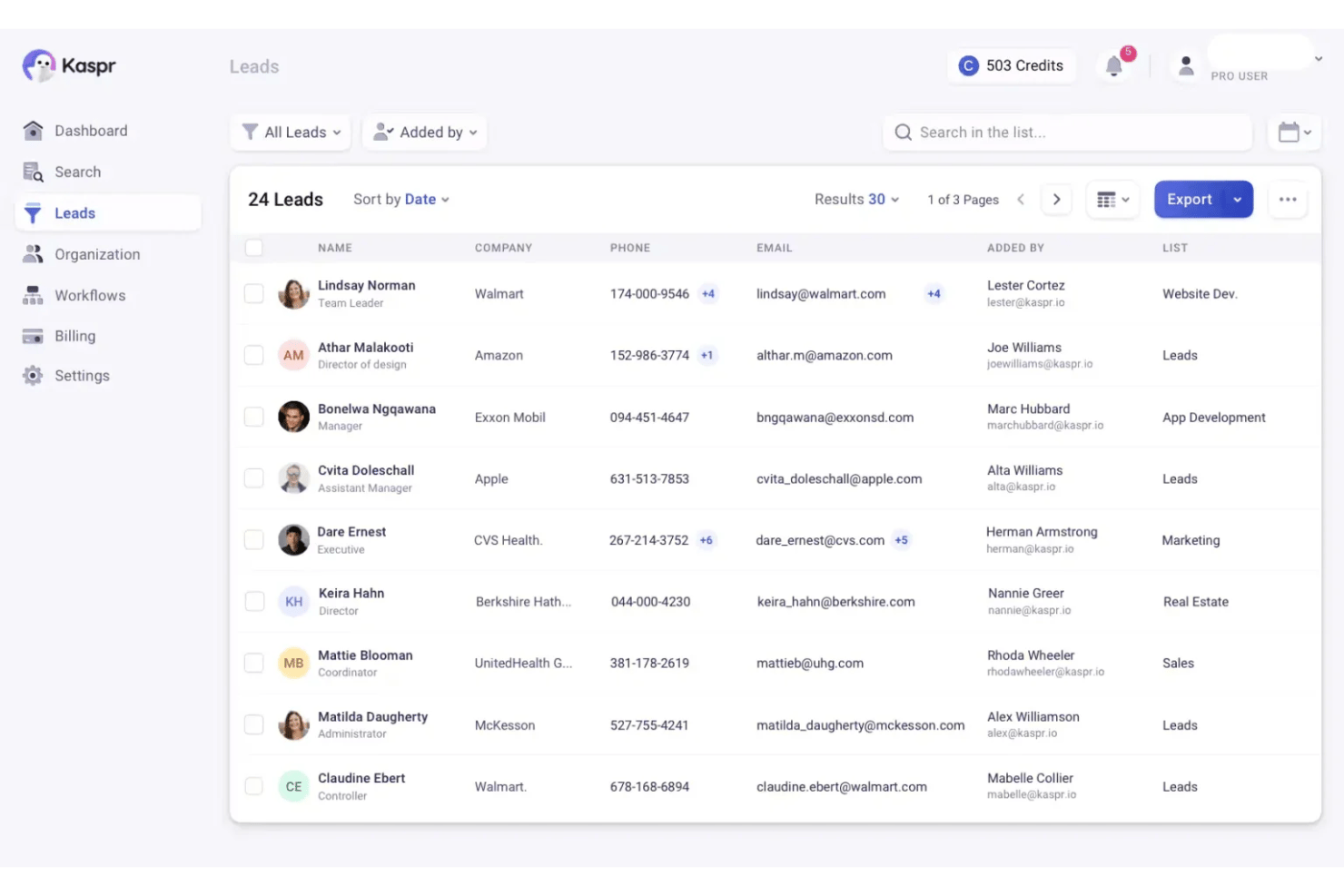
Task: Click the AM avatar for Athar Malakooti
Action: 293,356
